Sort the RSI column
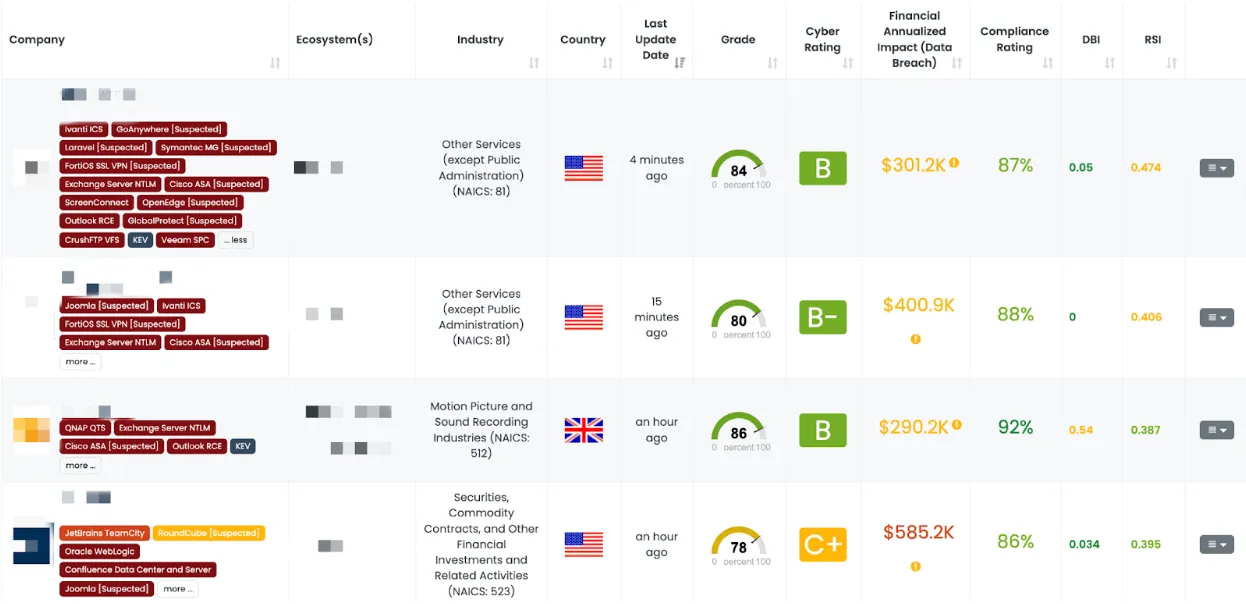 pyautogui.click(x=1171, y=62)
